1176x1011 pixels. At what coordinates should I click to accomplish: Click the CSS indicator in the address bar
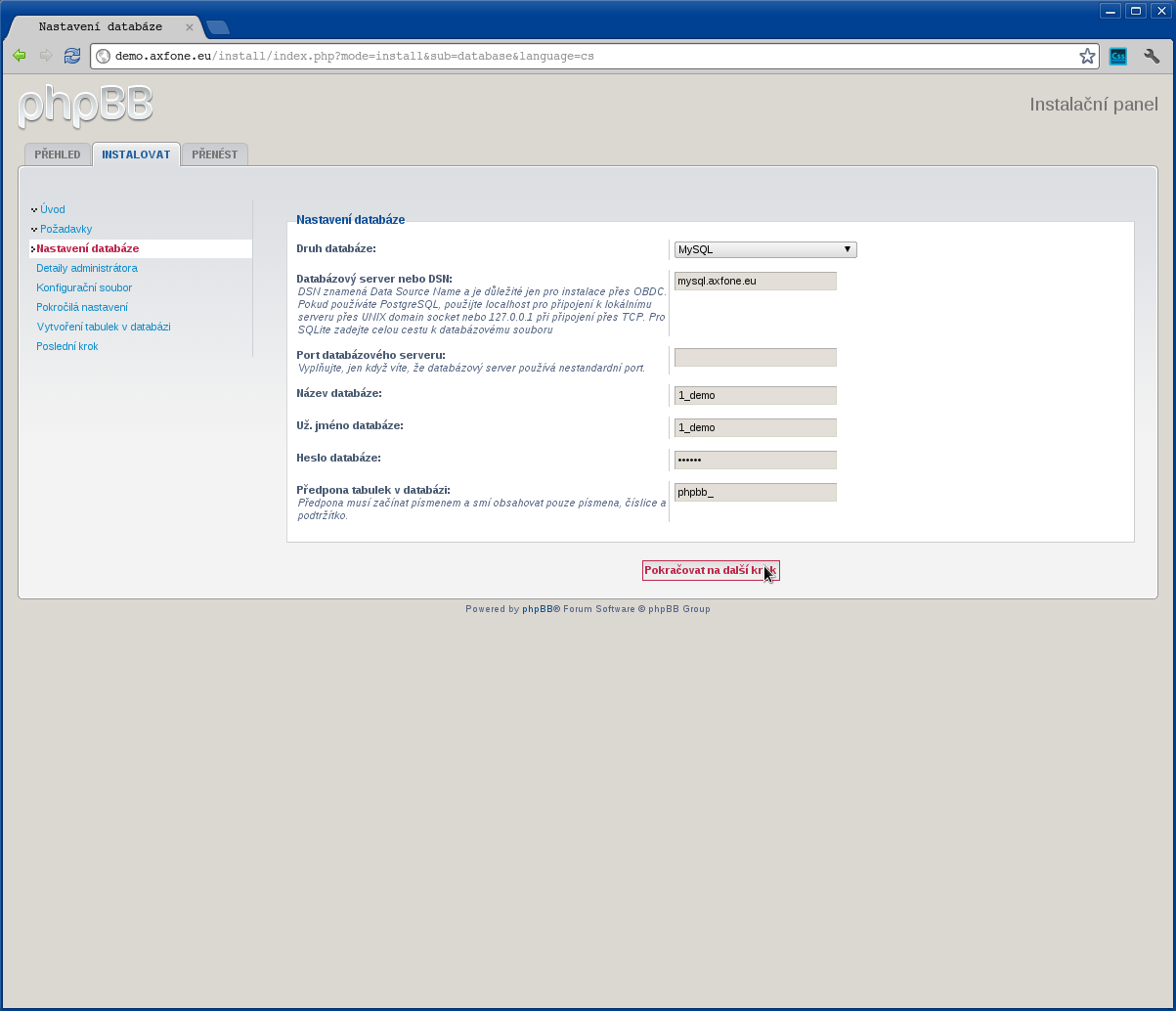1117,56
